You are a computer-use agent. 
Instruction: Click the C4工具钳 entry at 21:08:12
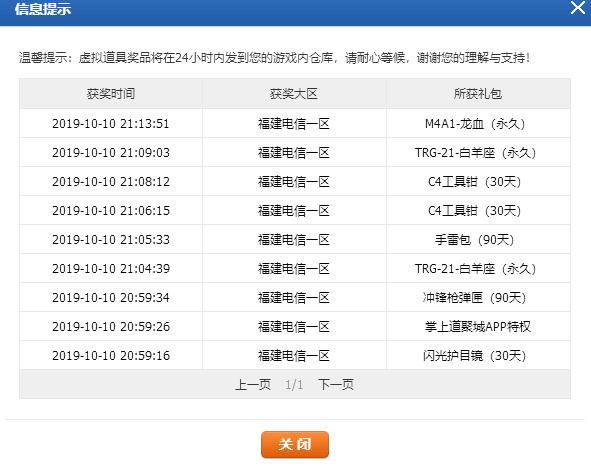pyautogui.click(x=475, y=182)
